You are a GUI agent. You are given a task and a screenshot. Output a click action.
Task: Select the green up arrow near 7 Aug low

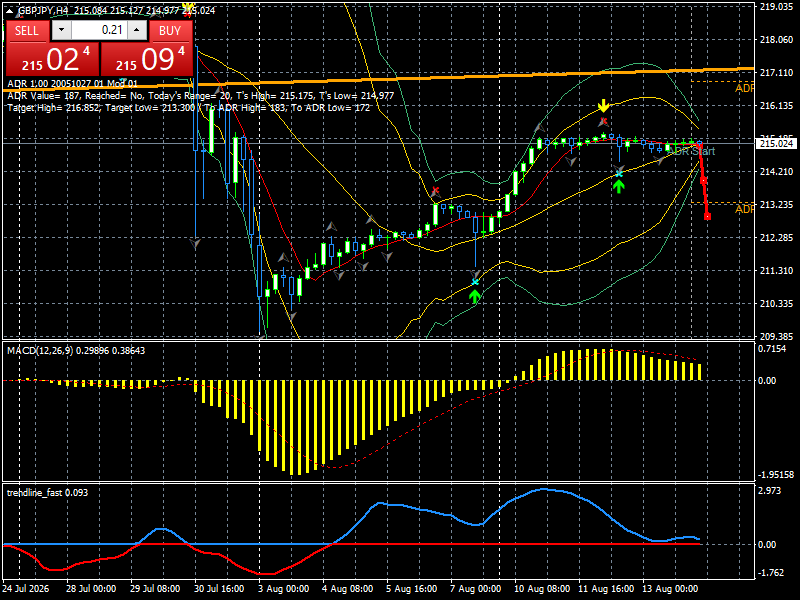coord(475,296)
